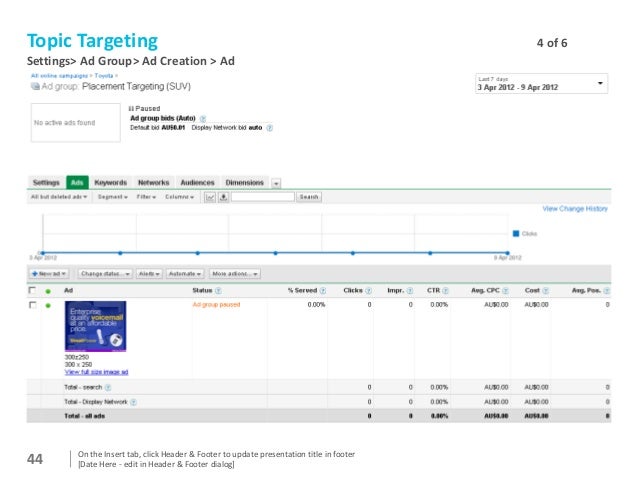The height and width of the screenshot is (479, 638).
Task: Check the image ad row checkbox
Action: (x=32, y=305)
